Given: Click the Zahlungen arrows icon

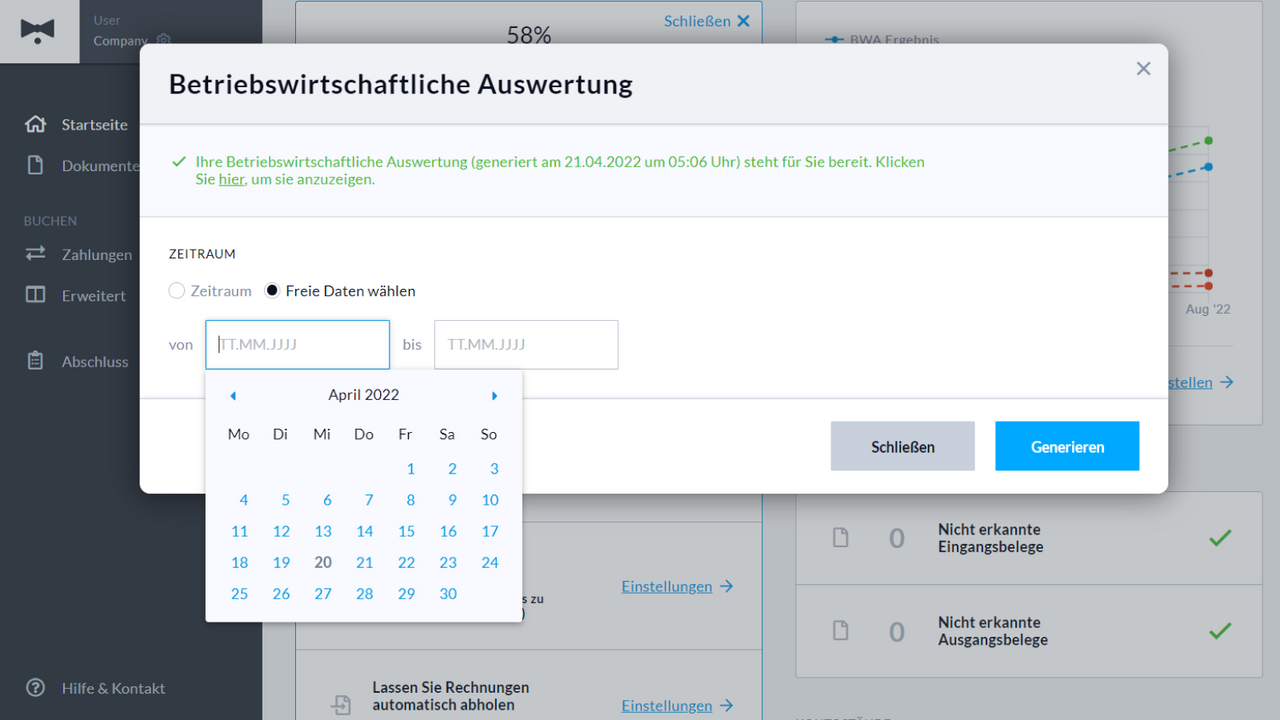Looking at the screenshot, I should [36, 254].
